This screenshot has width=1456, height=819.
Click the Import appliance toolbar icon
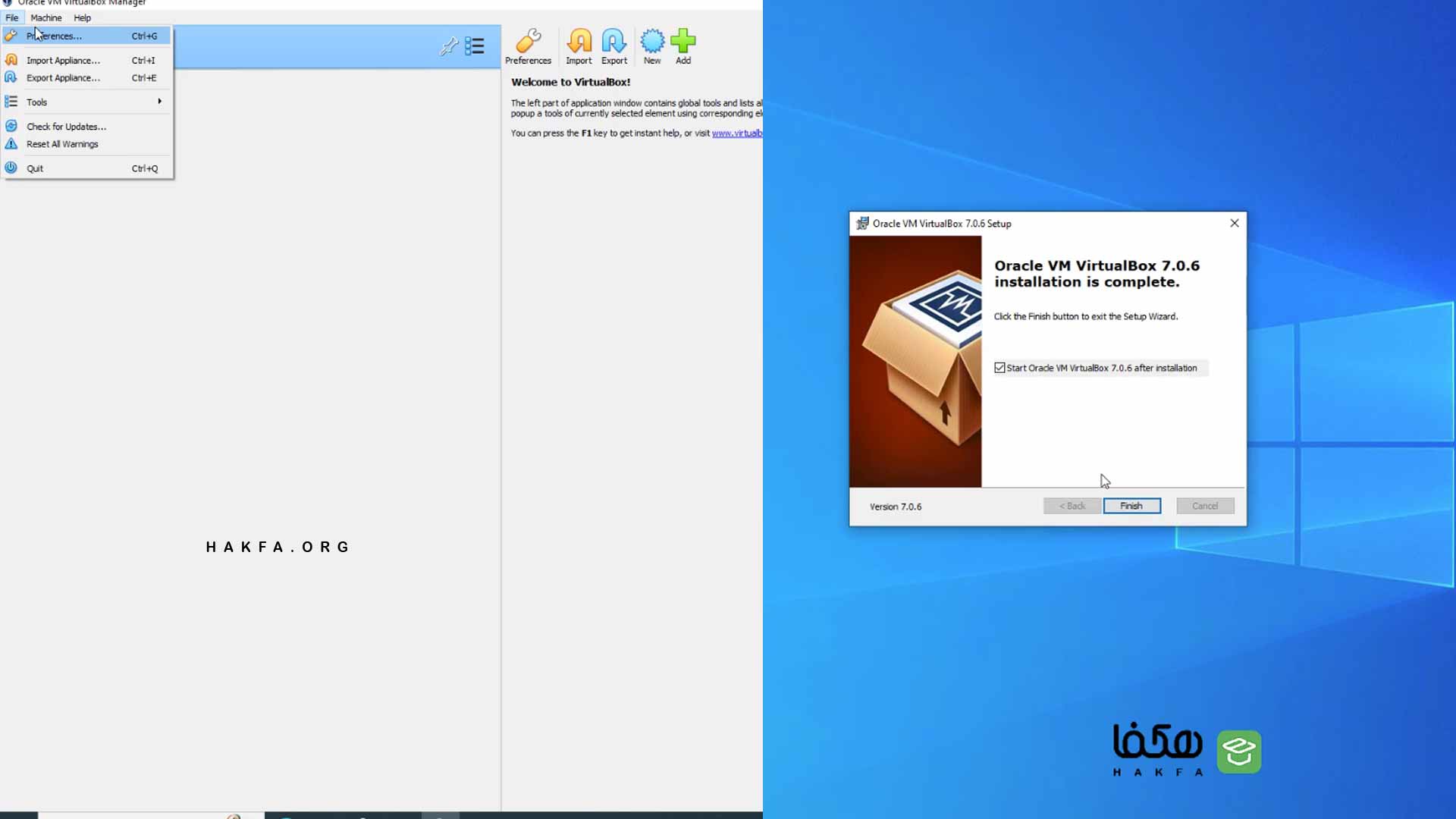579,47
